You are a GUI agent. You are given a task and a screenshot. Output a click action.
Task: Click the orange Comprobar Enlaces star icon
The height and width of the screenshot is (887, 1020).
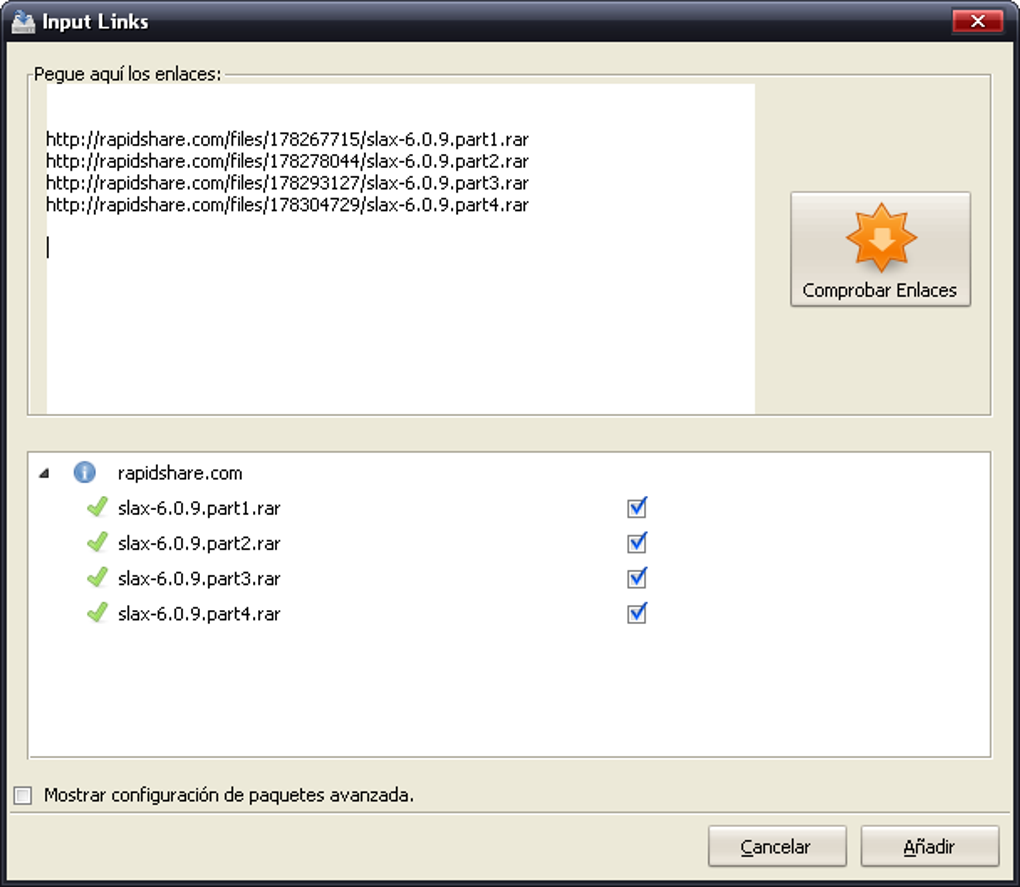[x=880, y=238]
